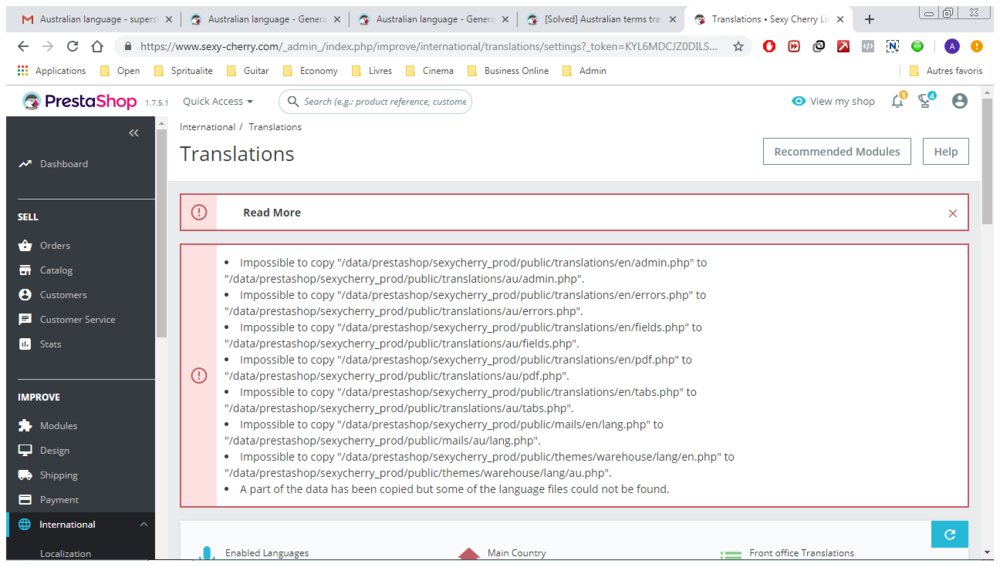Reload the page in the browser
1000x567 pixels.
pyautogui.click(x=72, y=46)
